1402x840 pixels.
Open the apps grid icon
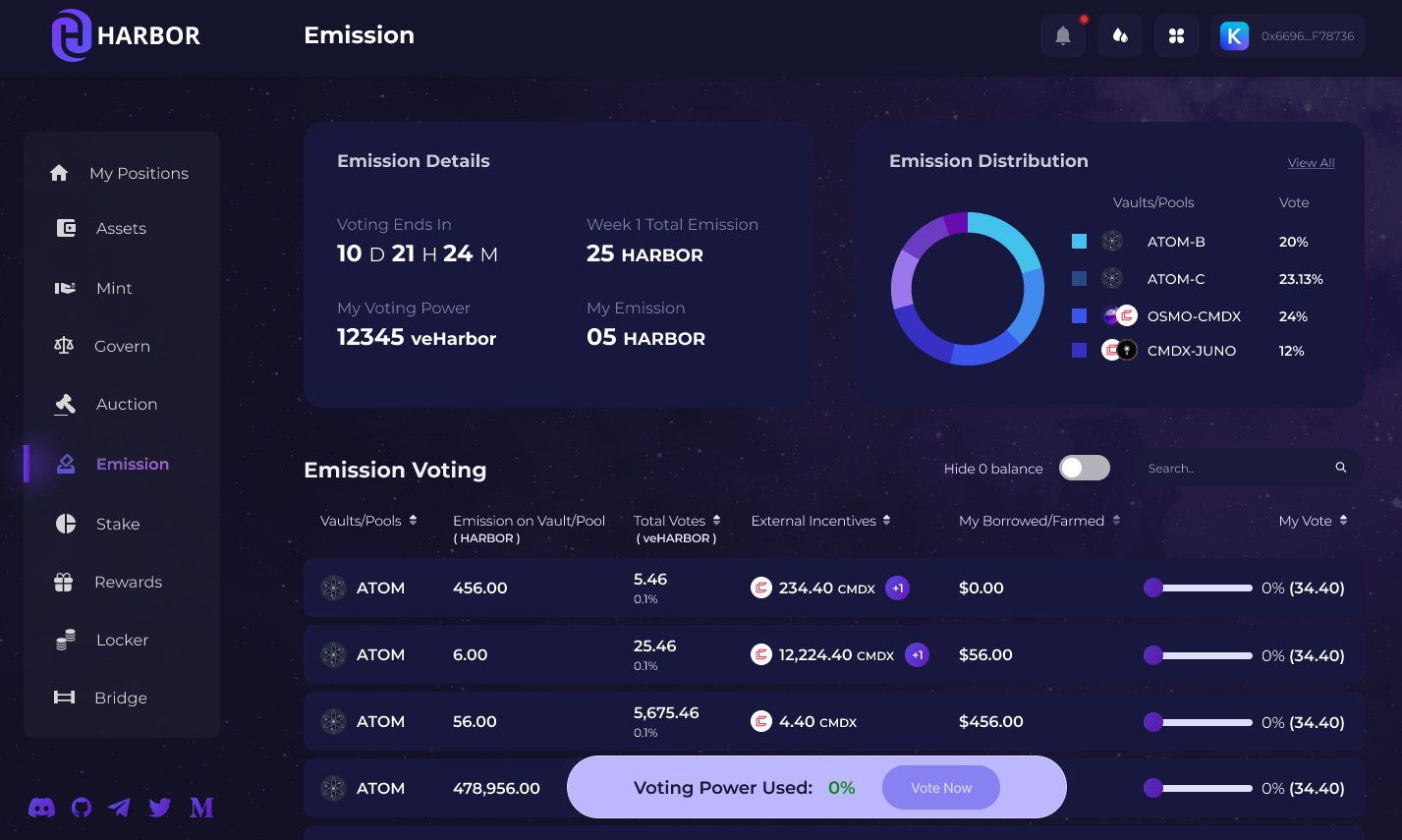pyautogui.click(x=1176, y=35)
